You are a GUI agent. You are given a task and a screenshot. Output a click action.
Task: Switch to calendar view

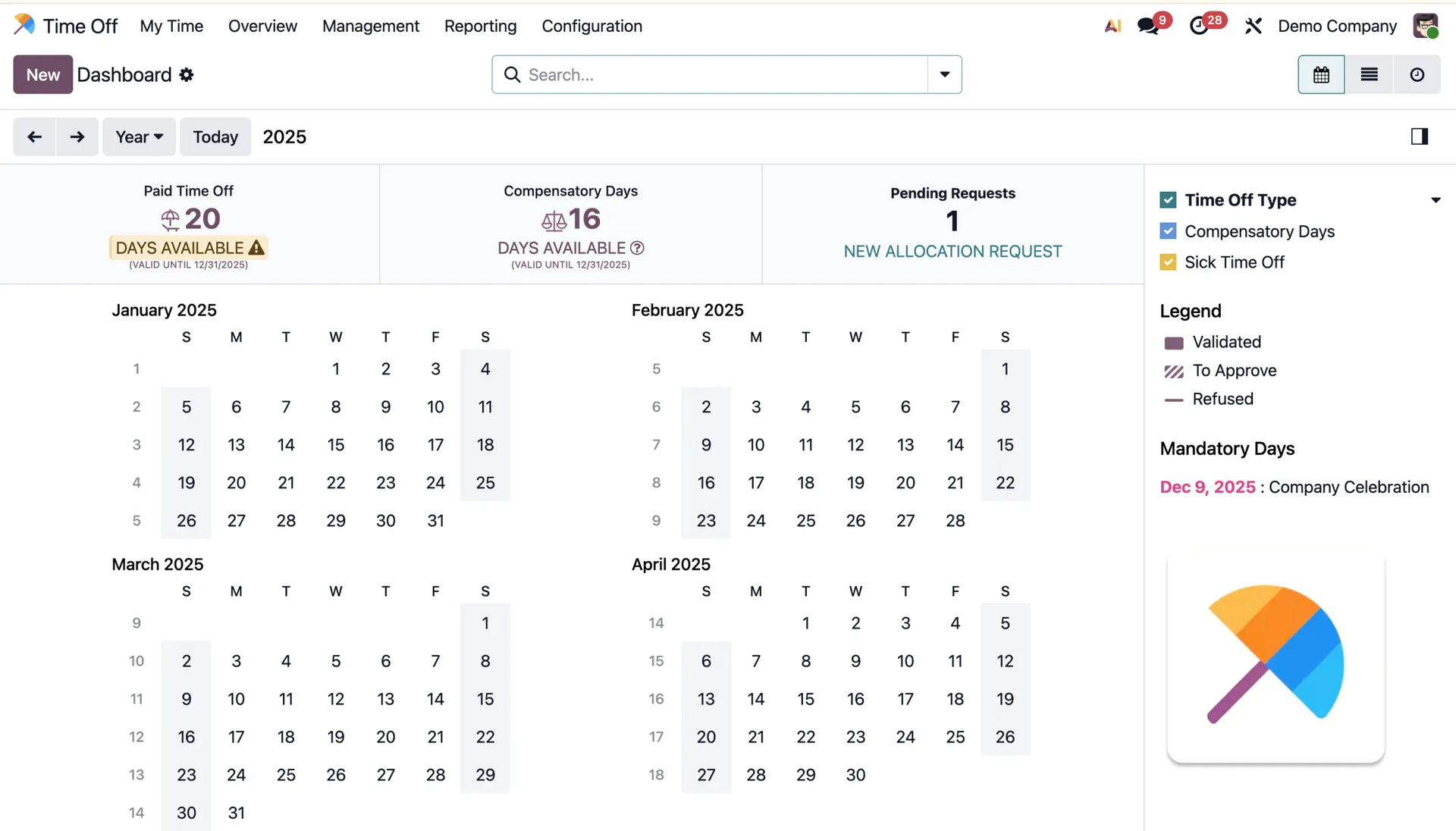(1321, 74)
